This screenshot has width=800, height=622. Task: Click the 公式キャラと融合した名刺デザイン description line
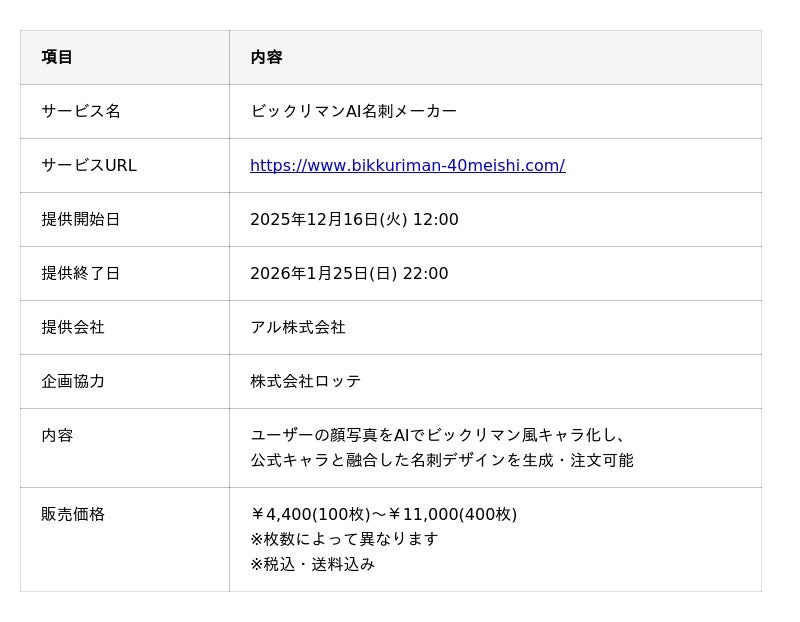[x=441, y=460]
